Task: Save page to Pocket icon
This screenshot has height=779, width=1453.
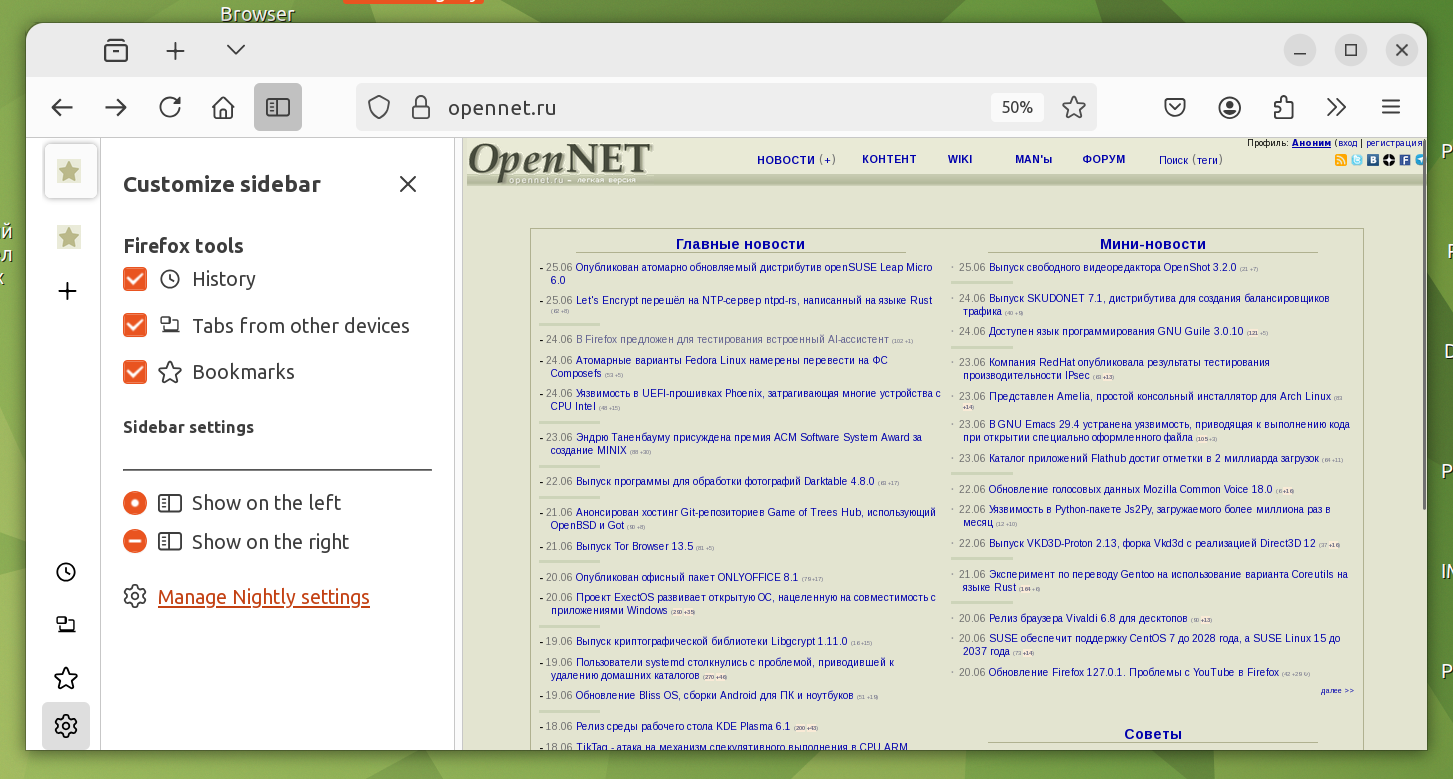Action: click(x=1176, y=107)
